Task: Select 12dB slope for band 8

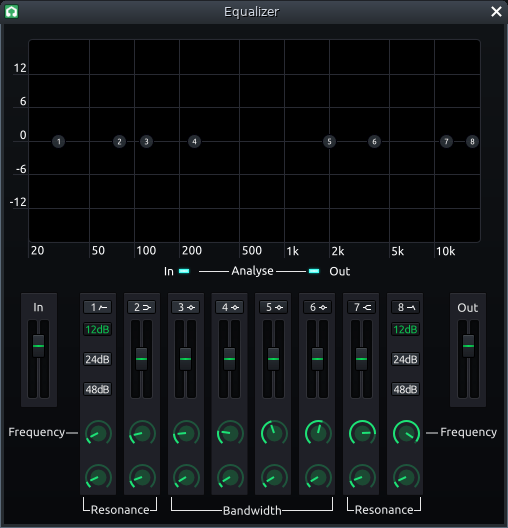Action: [x=405, y=329]
